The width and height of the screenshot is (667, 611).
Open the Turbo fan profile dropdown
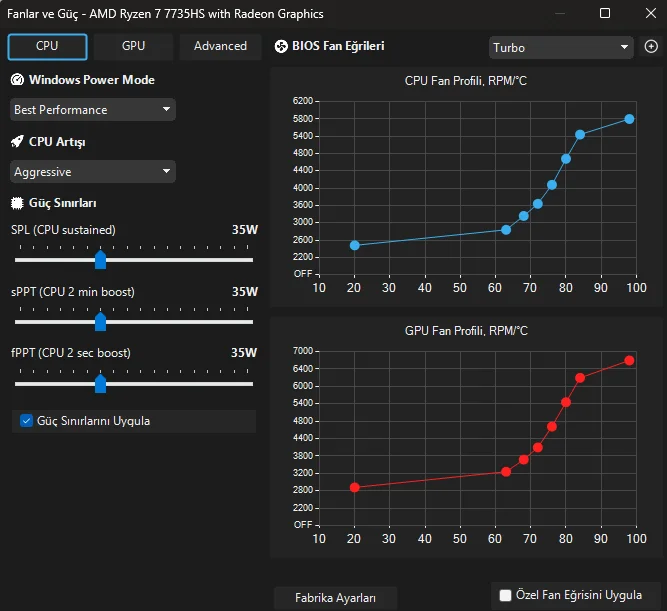click(x=561, y=47)
